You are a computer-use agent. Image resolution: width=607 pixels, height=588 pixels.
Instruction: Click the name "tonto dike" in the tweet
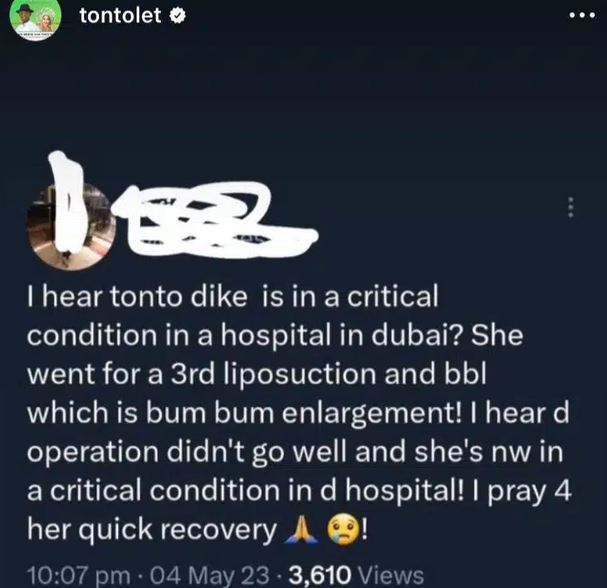(x=179, y=297)
